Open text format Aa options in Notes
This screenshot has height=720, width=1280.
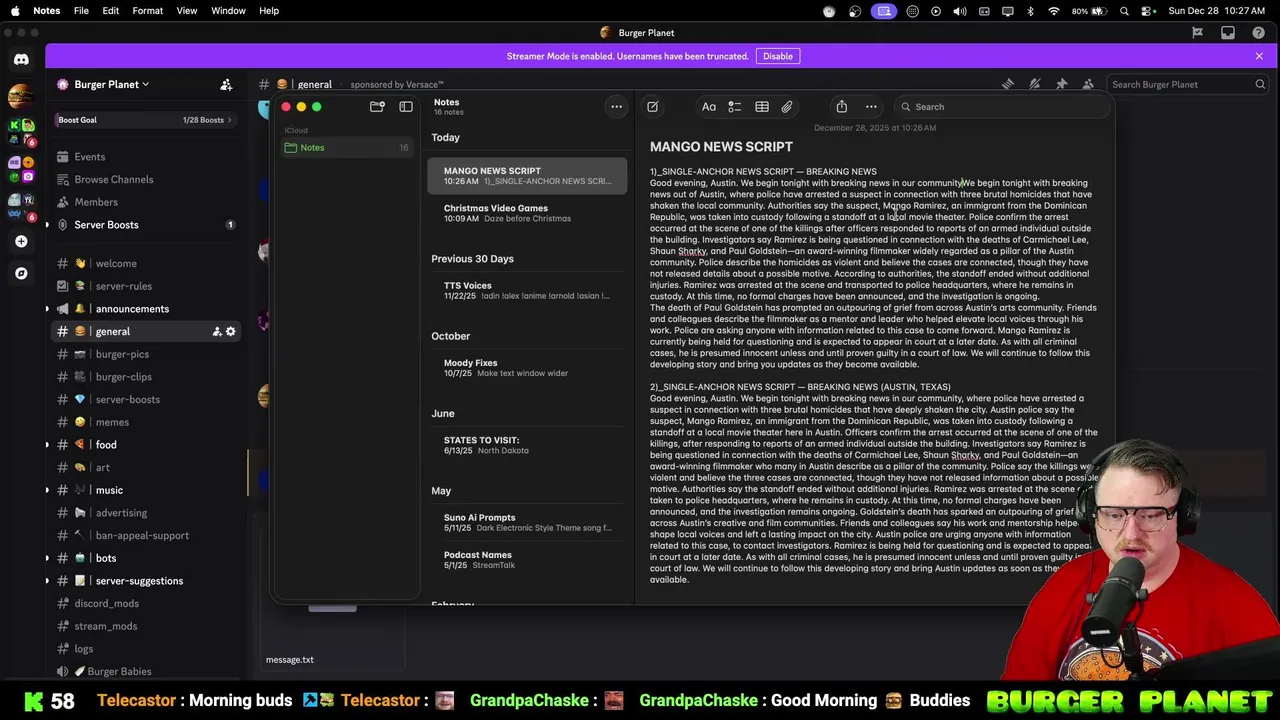(x=709, y=107)
